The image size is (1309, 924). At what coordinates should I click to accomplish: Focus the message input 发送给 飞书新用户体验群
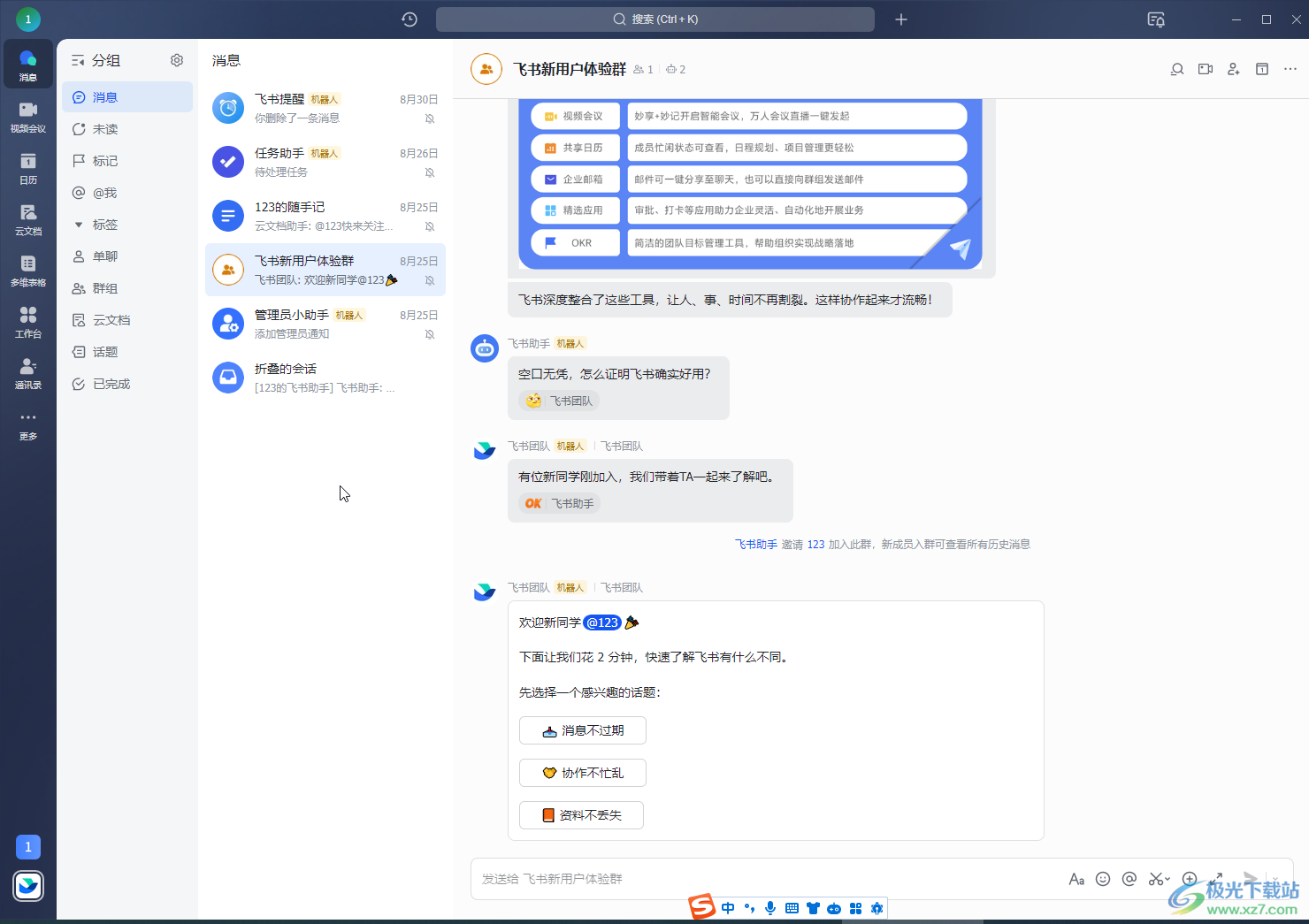pos(769,879)
